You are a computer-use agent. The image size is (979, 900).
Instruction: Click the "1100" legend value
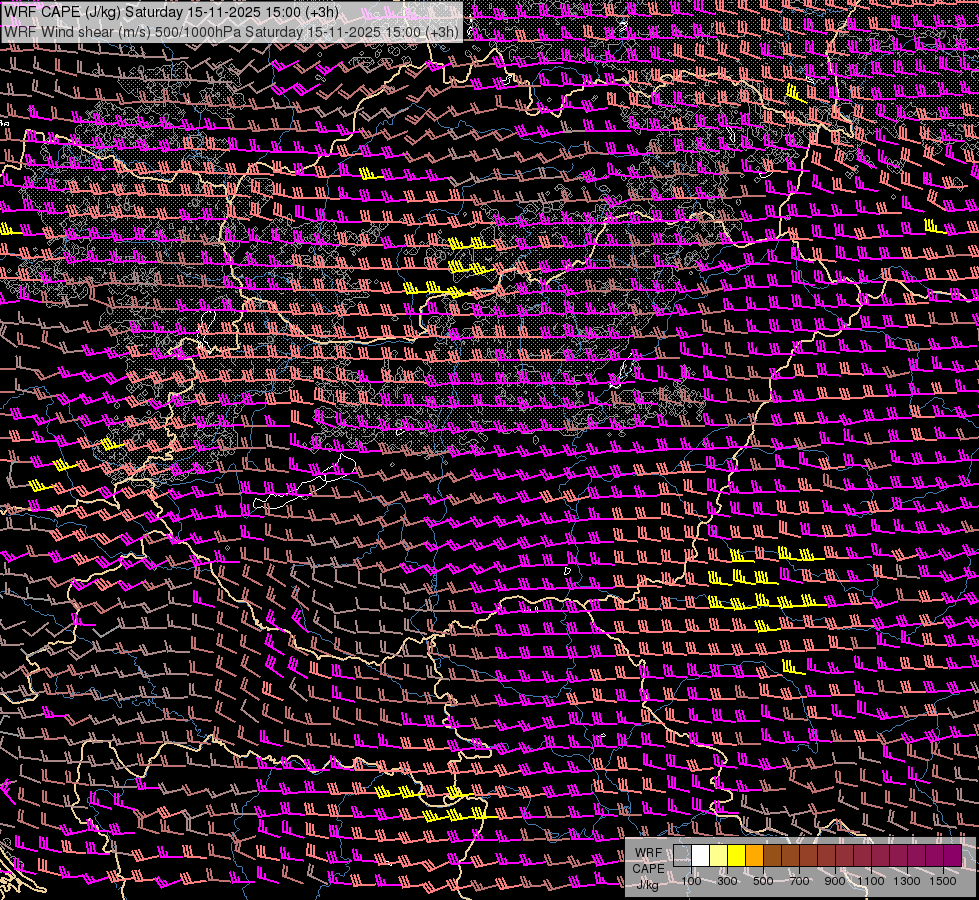click(871, 881)
